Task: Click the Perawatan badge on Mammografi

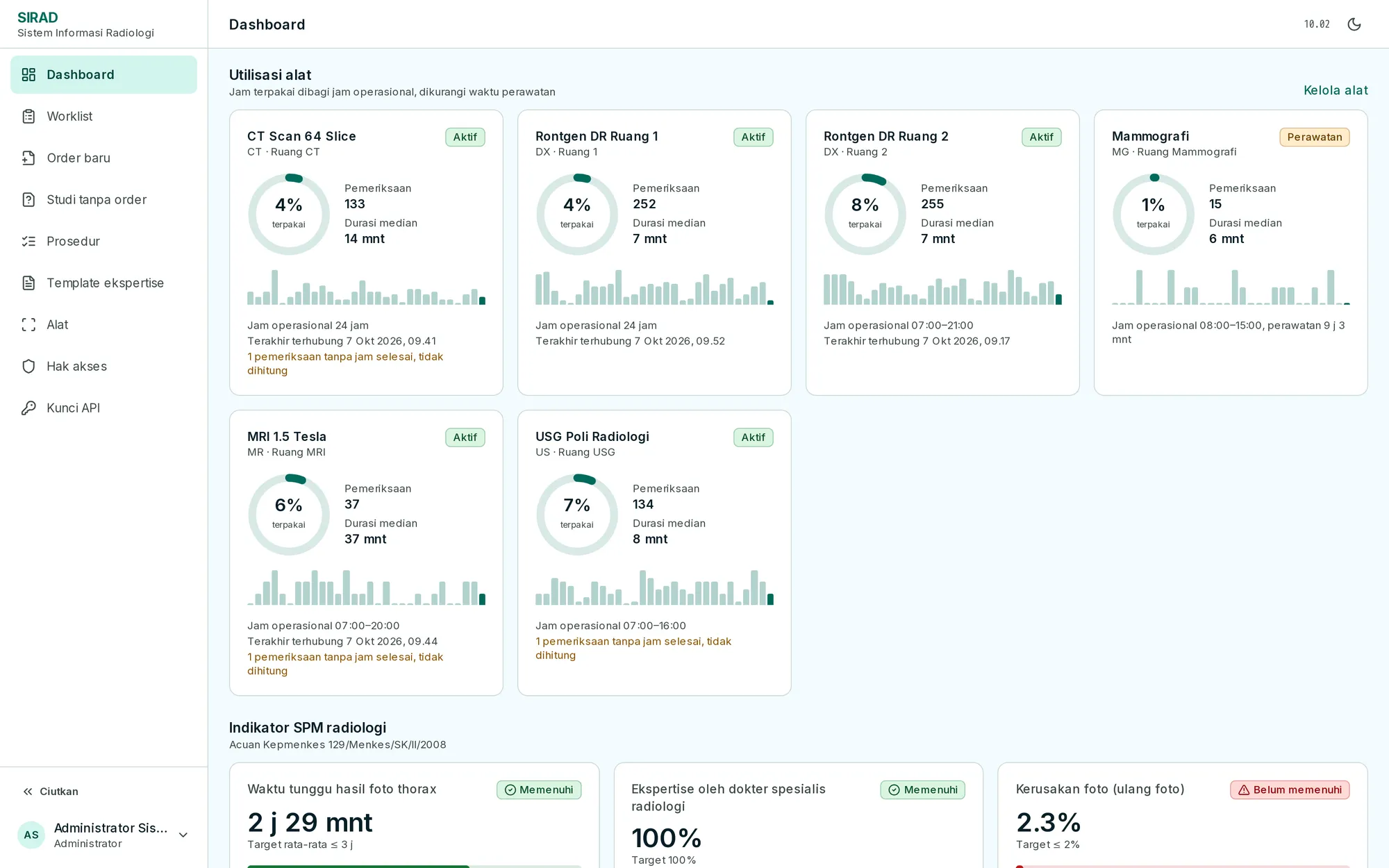Action: 1314,137
